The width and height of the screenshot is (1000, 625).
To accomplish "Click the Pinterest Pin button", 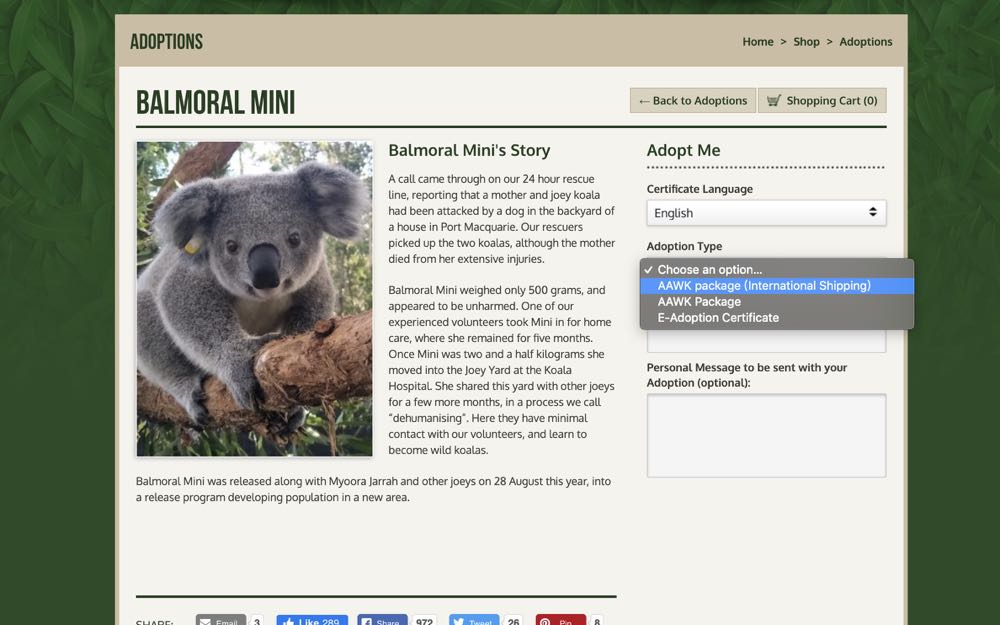I will [x=560, y=620].
